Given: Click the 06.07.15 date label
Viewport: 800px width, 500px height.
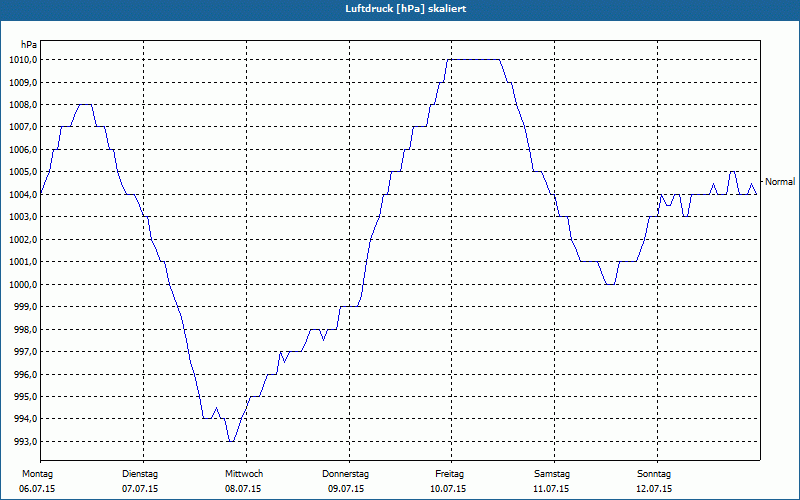Looking at the screenshot, I should pos(37,489).
